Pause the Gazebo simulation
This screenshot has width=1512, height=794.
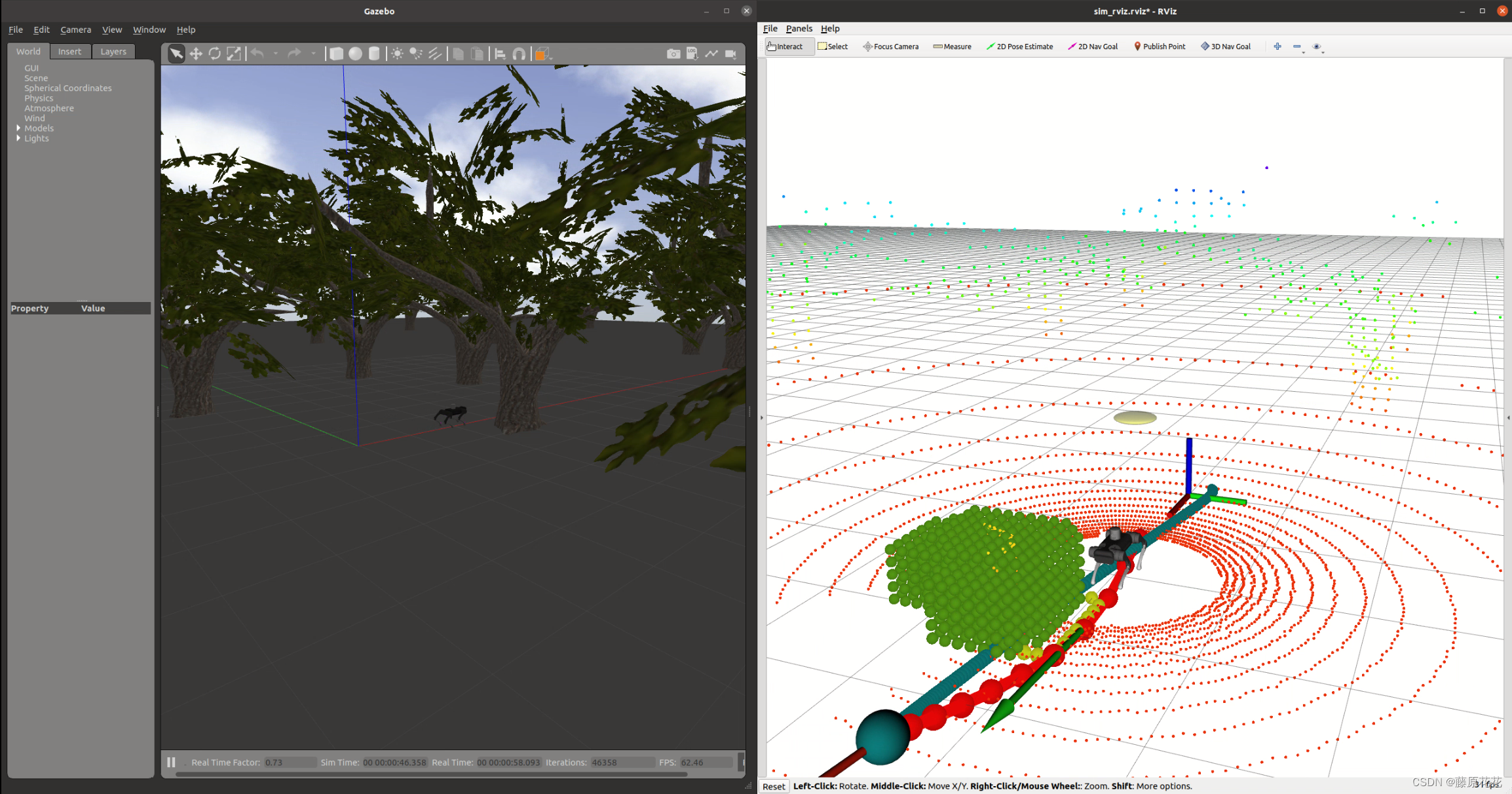(171, 762)
